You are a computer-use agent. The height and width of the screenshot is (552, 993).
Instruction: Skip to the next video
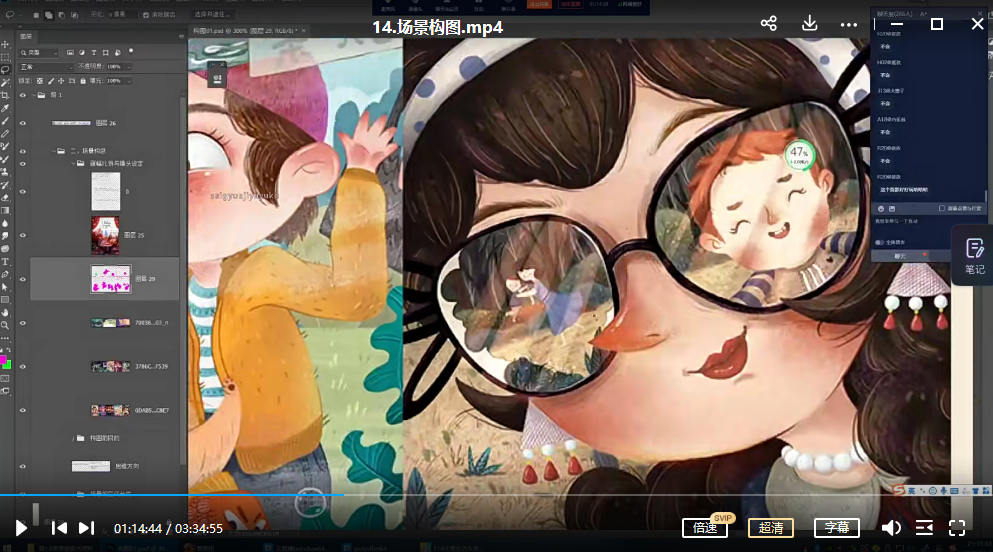click(87, 528)
